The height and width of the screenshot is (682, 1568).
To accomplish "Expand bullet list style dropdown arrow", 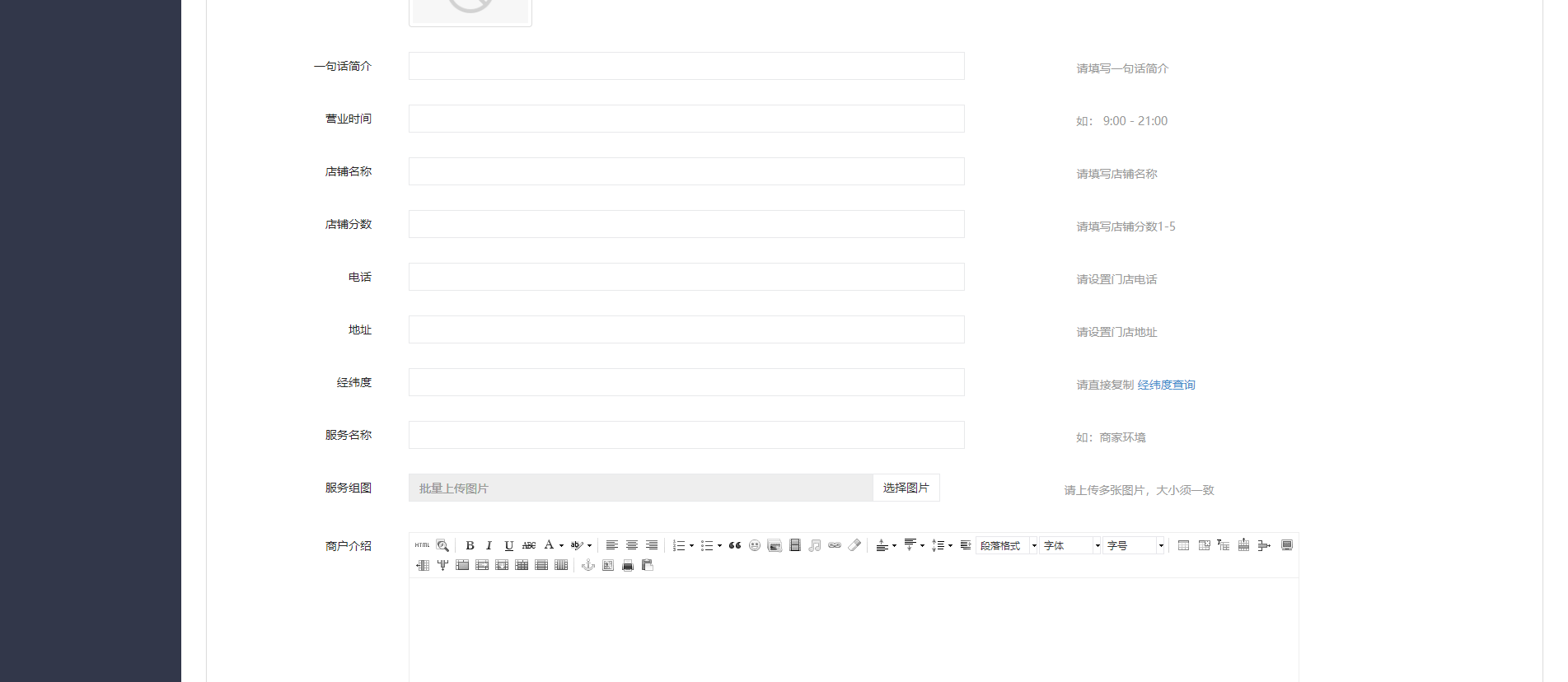I will [719, 545].
